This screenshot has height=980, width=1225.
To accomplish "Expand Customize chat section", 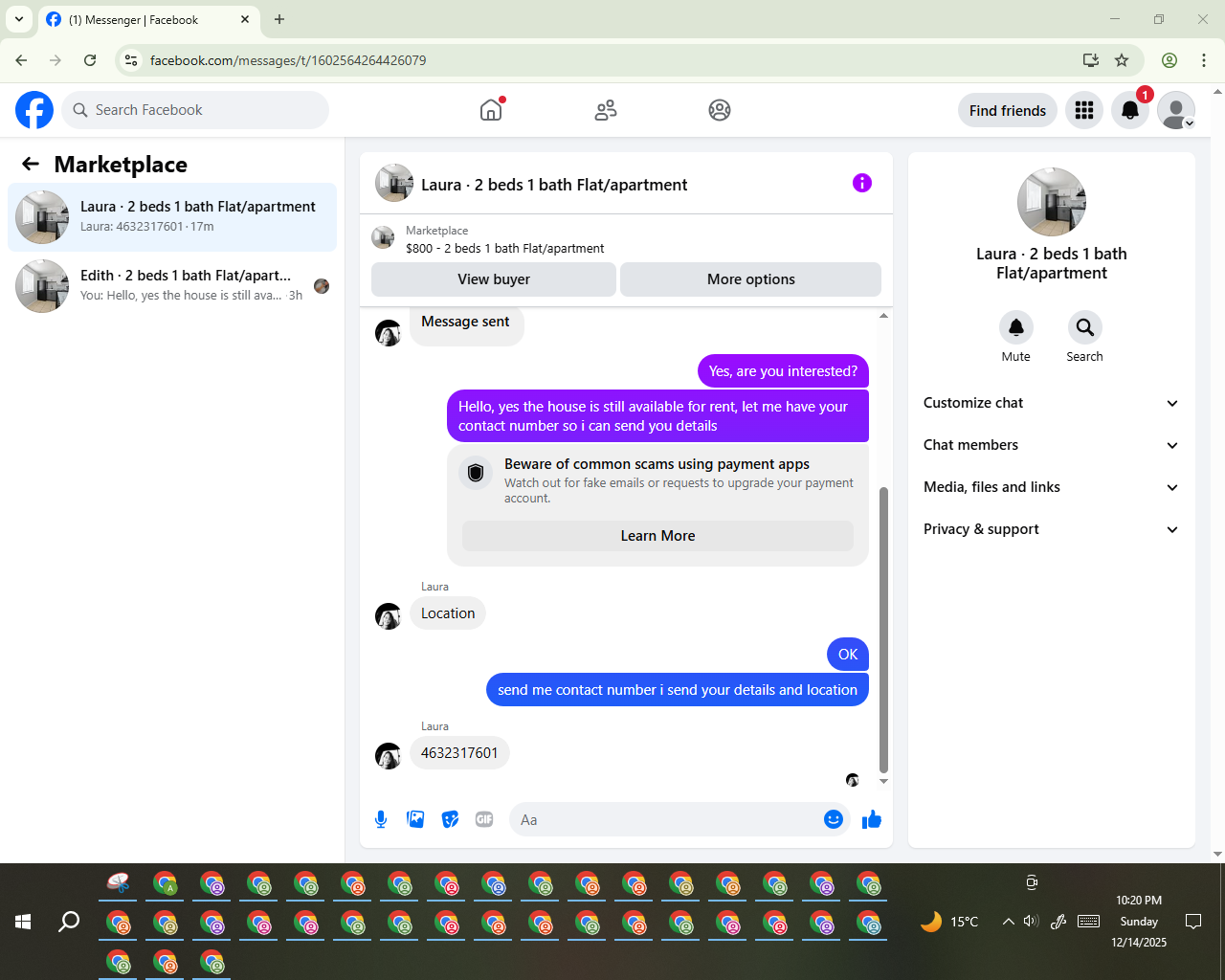I will click(x=1051, y=403).
